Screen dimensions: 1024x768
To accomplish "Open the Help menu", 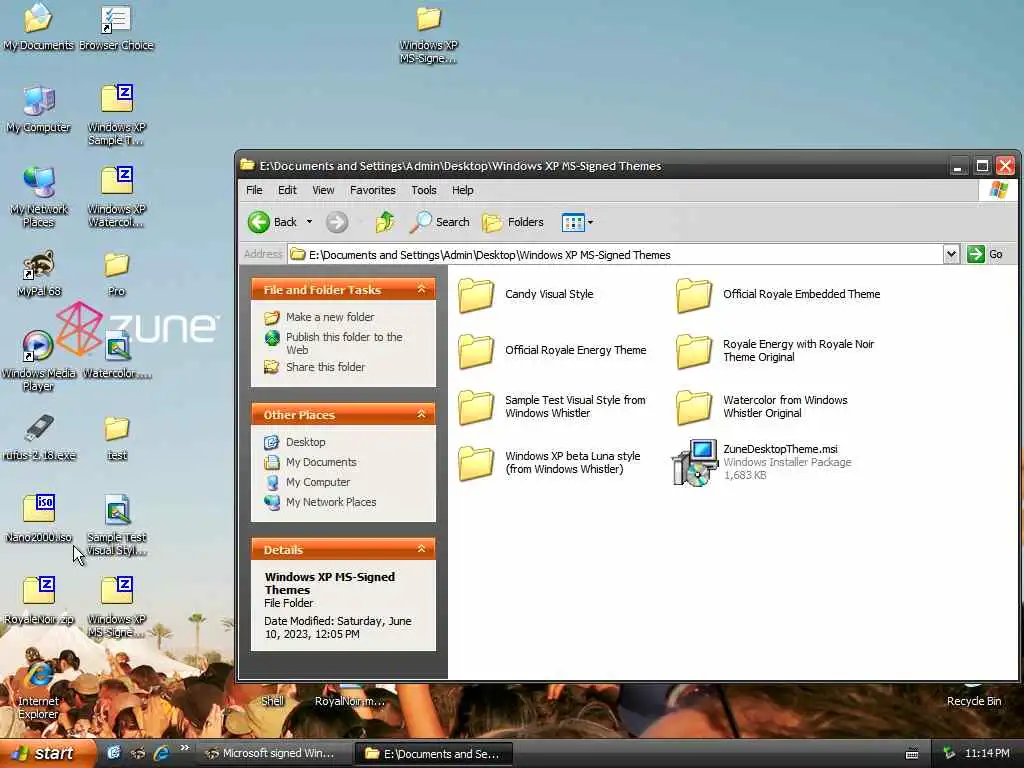I will (462, 190).
